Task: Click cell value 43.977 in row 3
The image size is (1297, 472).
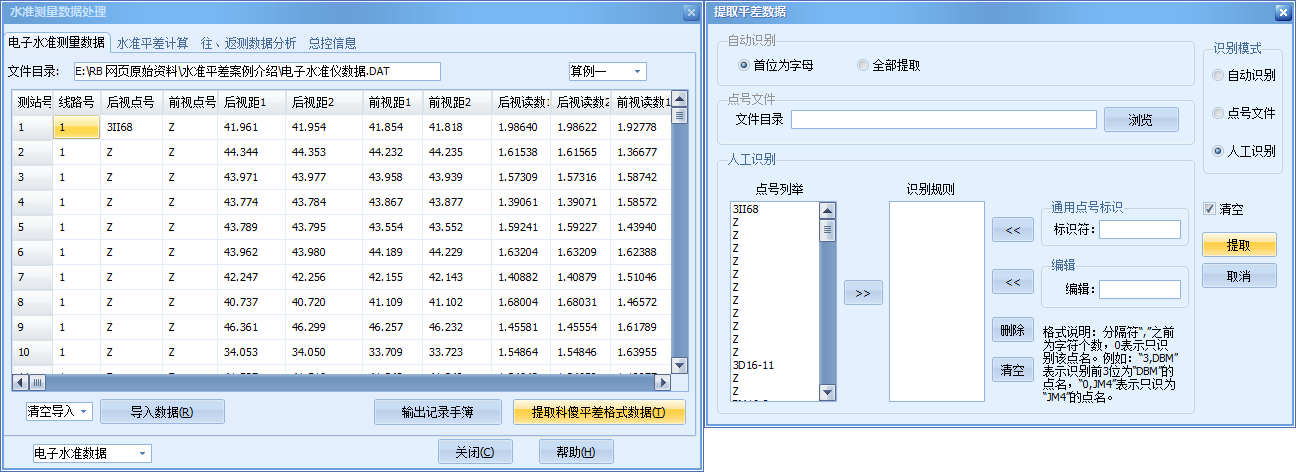Action: [x=324, y=177]
